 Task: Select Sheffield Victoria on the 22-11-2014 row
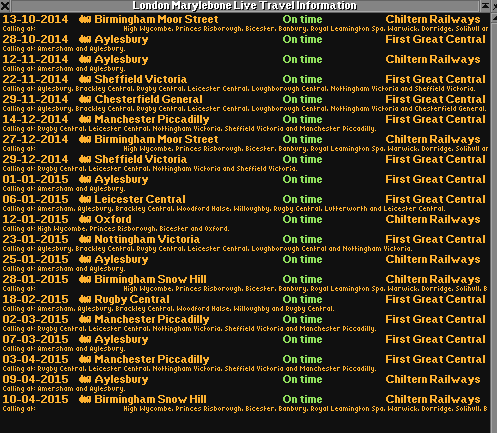(141, 79)
